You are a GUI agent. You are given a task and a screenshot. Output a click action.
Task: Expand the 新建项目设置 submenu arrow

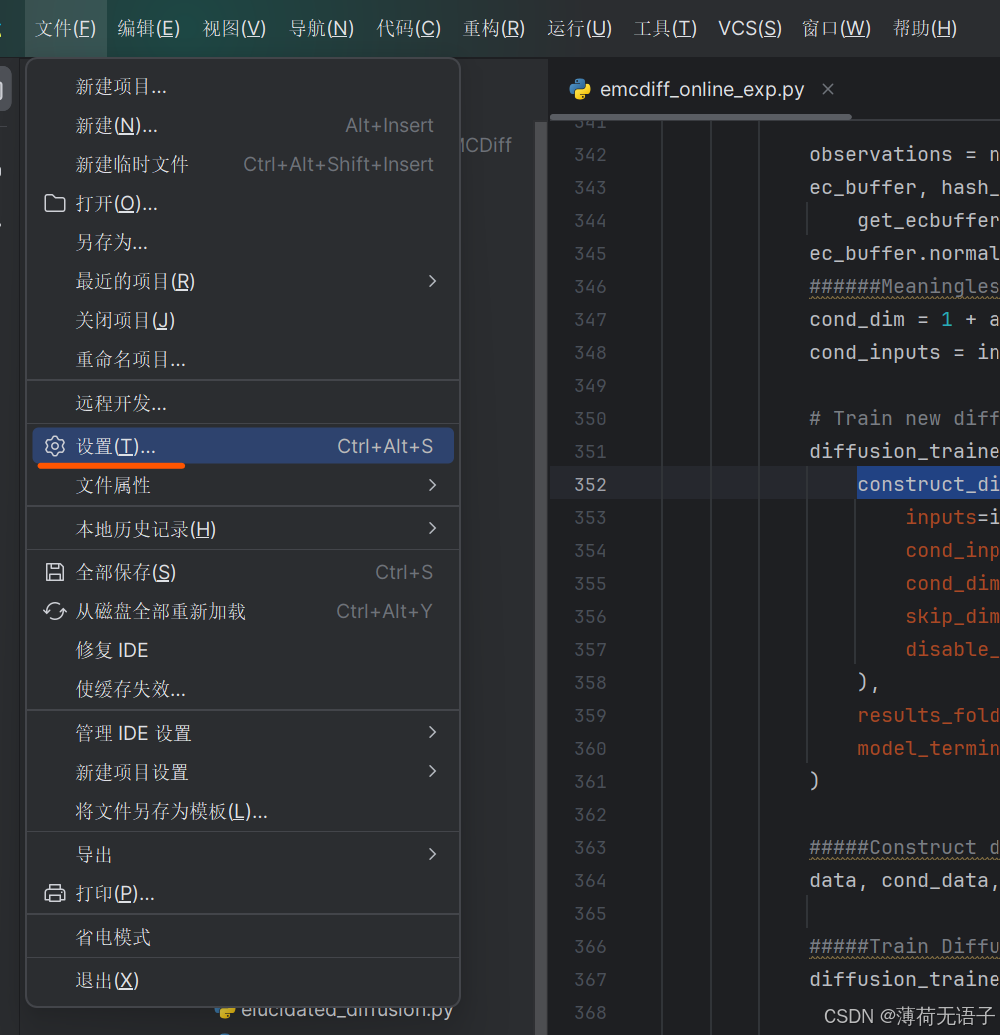click(432, 772)
